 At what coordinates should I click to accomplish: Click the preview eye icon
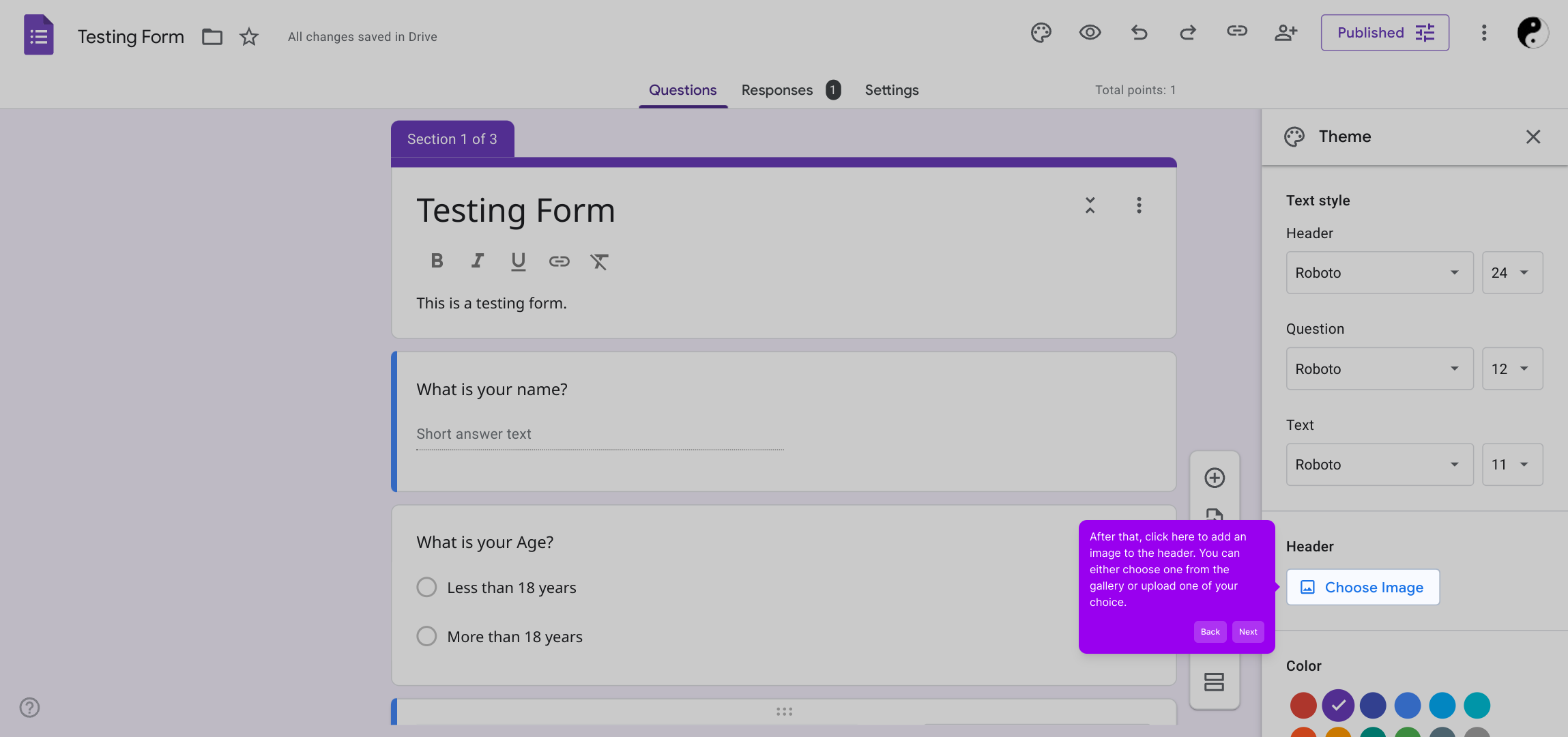[1090, 33]
